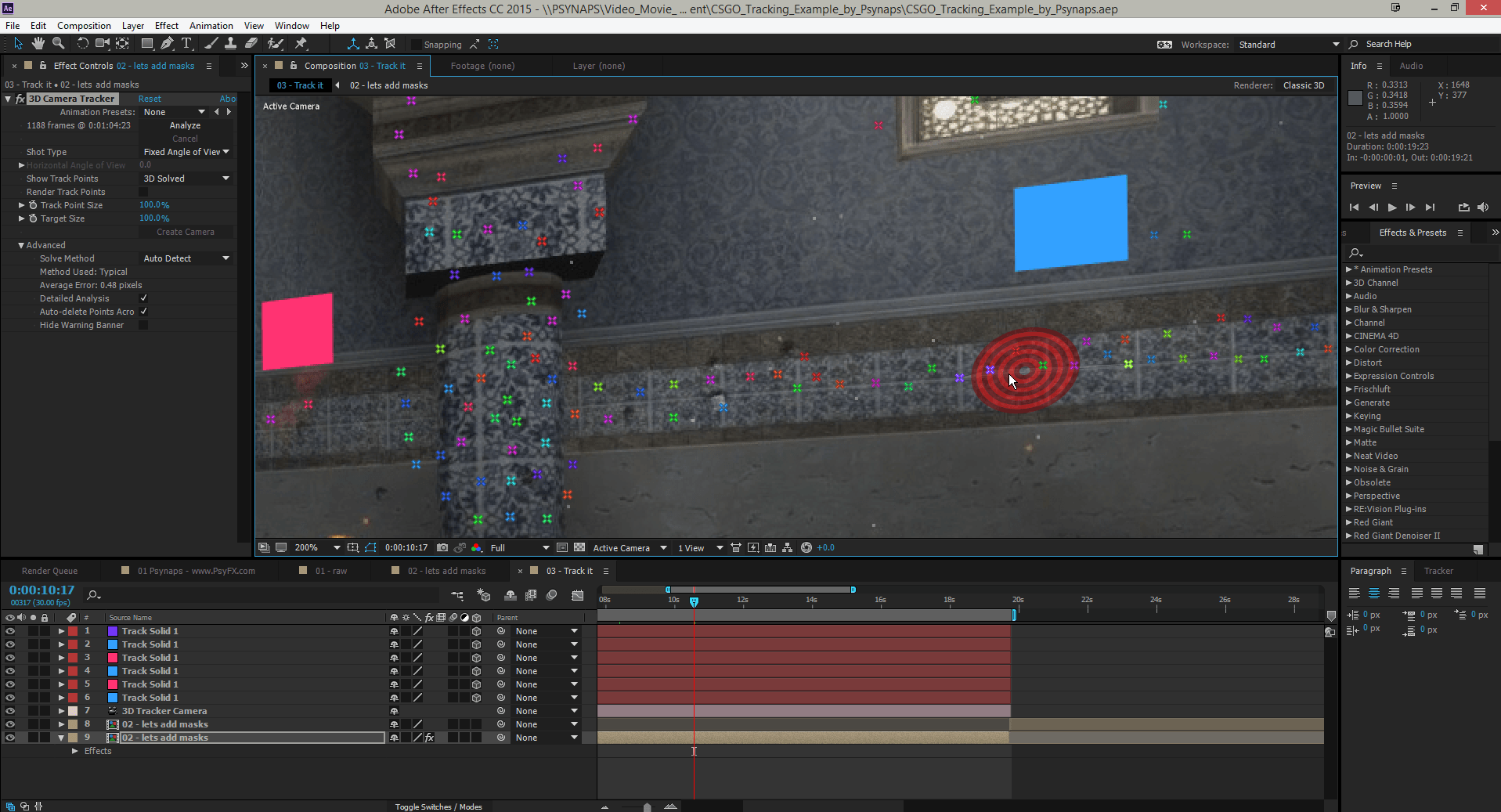Screen dimensions: 1501x812
Task: Open viewer magnification 200% dropdown
Action: click(x=317, y=547)
